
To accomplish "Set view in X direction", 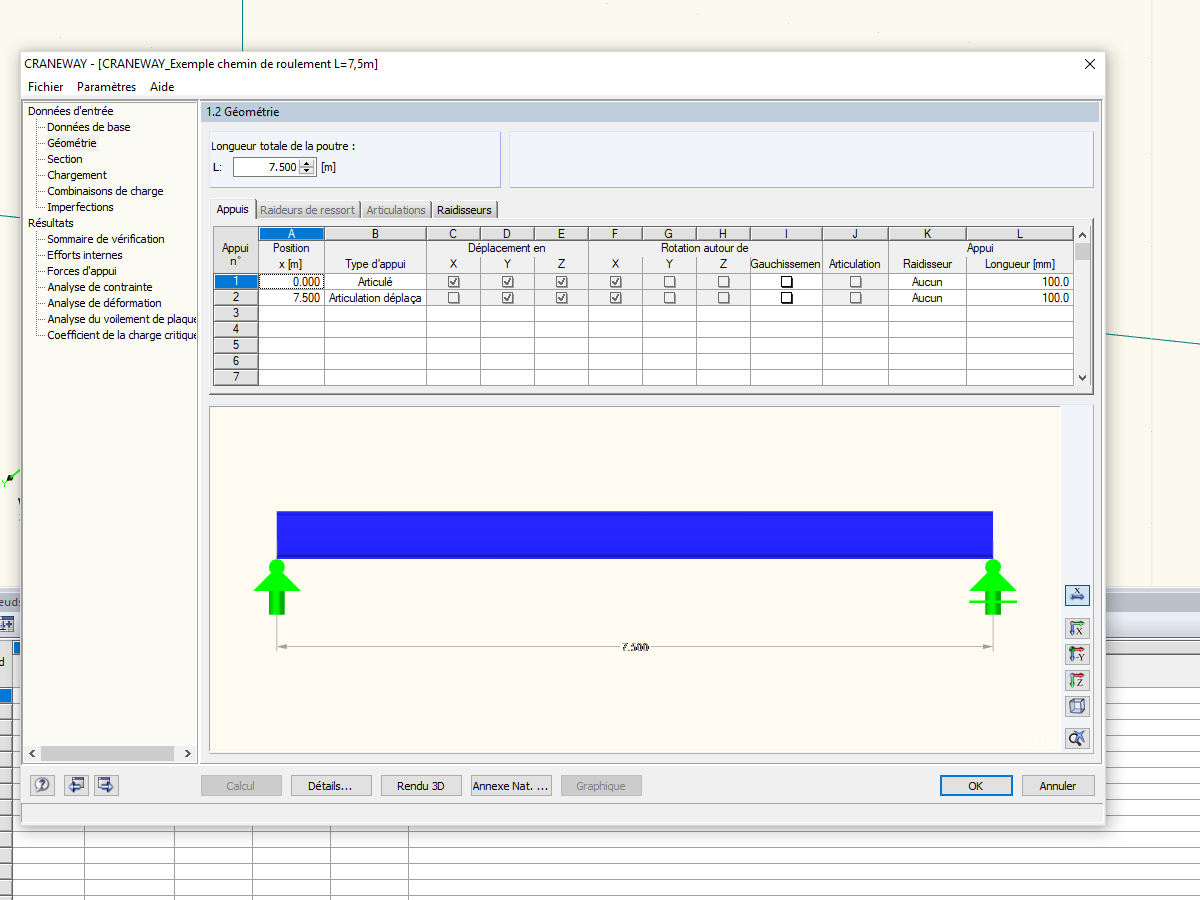I will tap(1077, 629).
